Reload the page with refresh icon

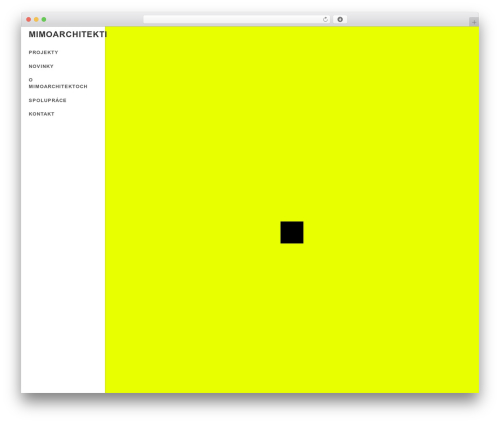(325, 19)
